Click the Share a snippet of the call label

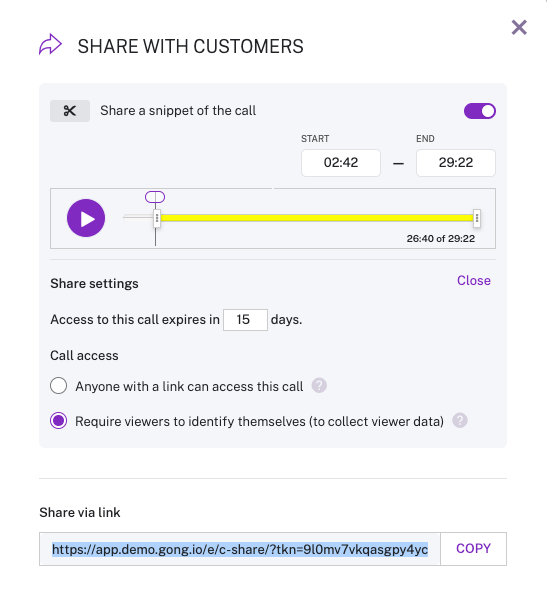(178, 111)
